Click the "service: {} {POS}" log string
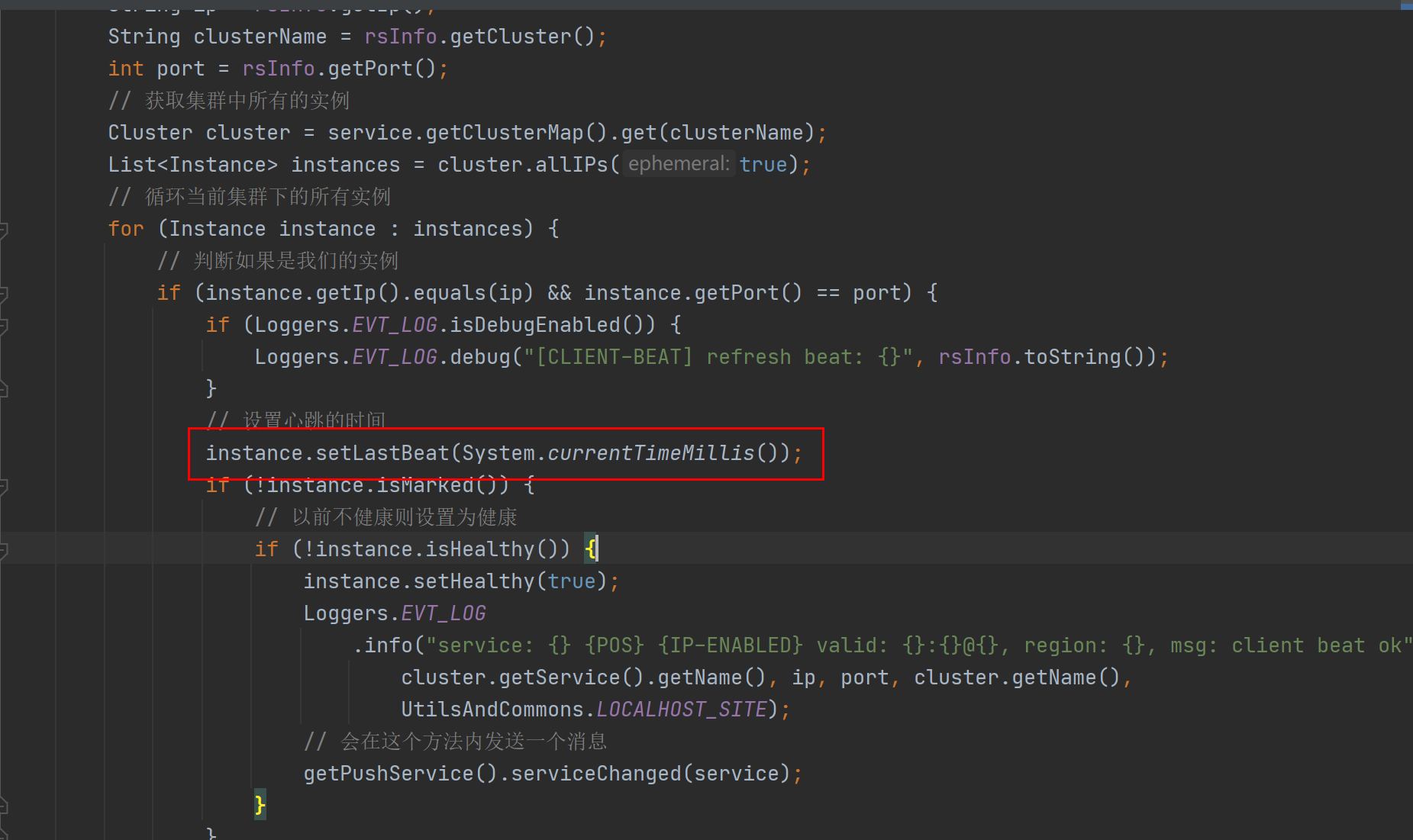The image size is (1413, 840). 919,645
